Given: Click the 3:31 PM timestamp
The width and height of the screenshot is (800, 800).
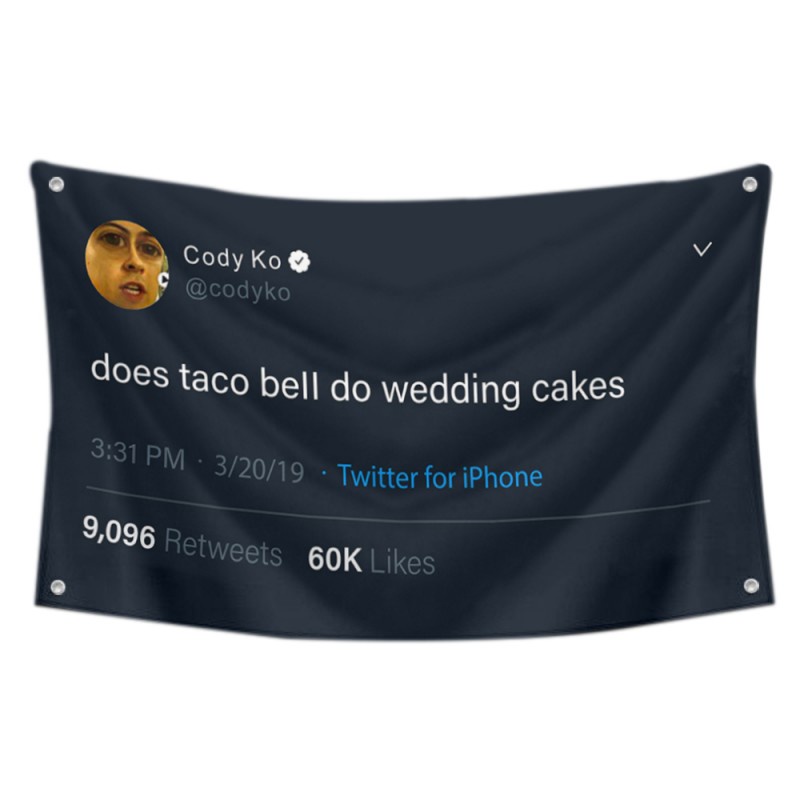Looking at the screenshot, I should click(138, 455).
